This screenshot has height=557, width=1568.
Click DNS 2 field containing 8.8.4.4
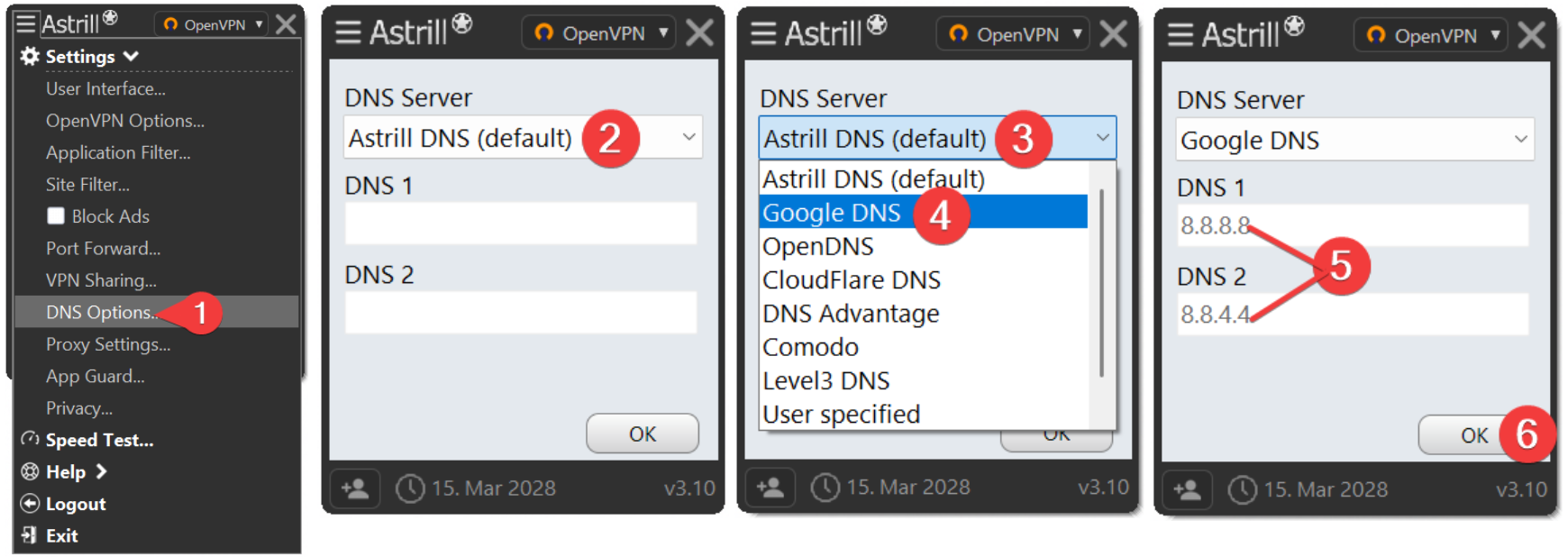coord(1353,314)
